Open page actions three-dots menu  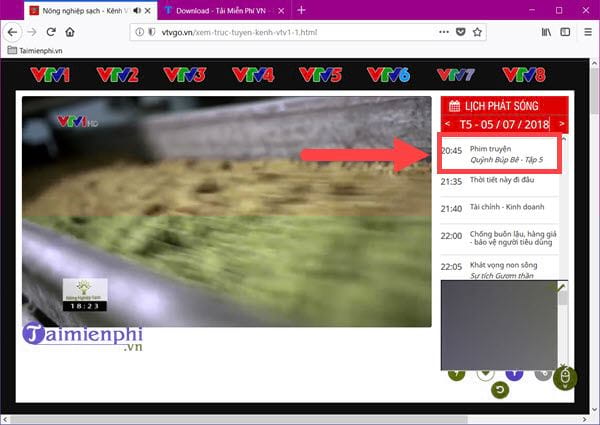(x=443, y=32)
